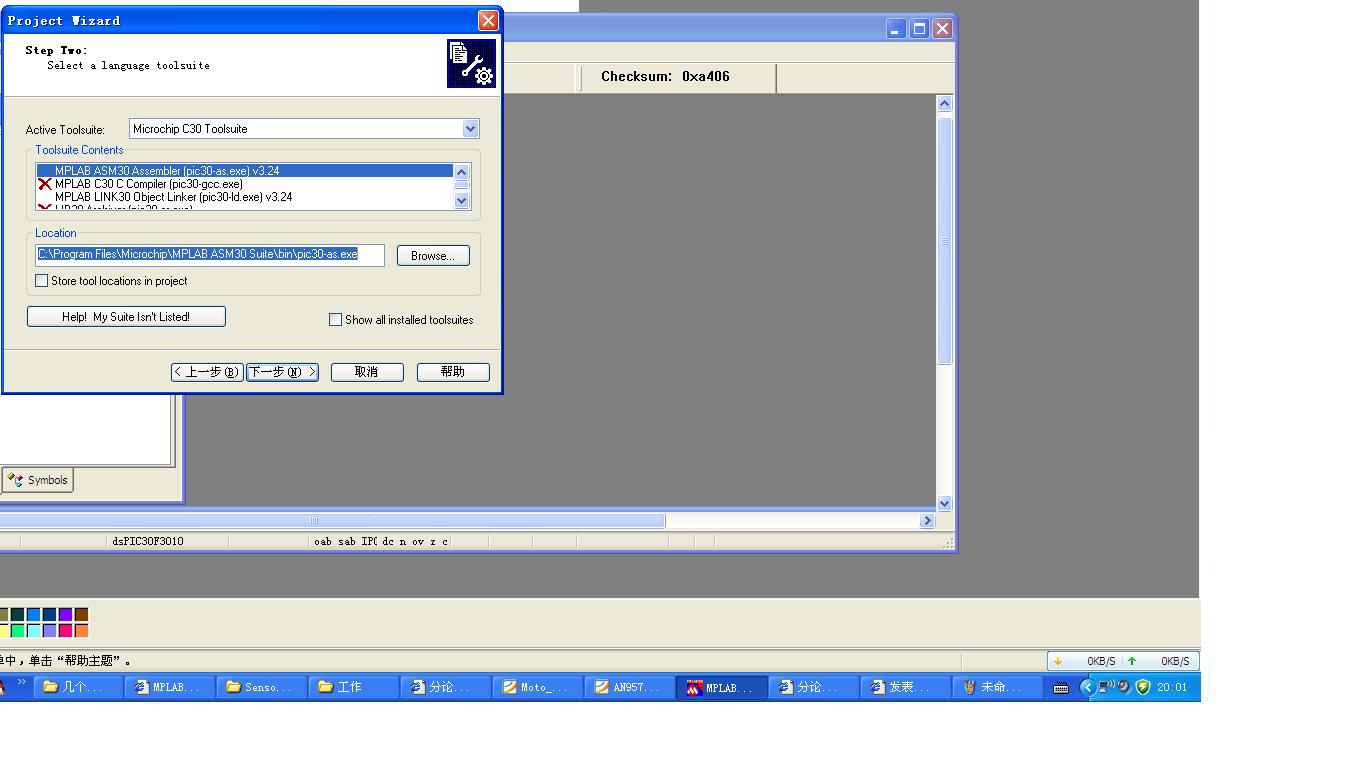Open 发表... taskbar button
This screenshot has width=1366, height=768.
[x=907, y=687]
